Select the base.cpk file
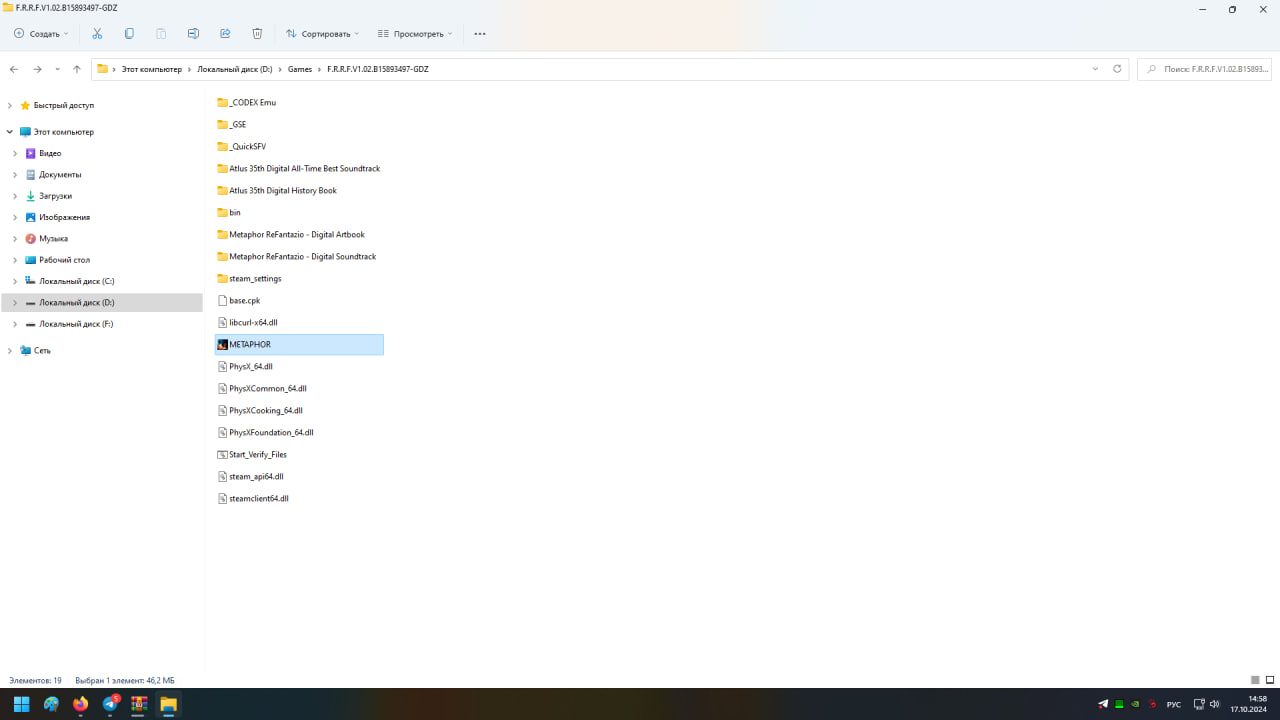The height and width of the screenshot is (720, 1280). (239, 300)
